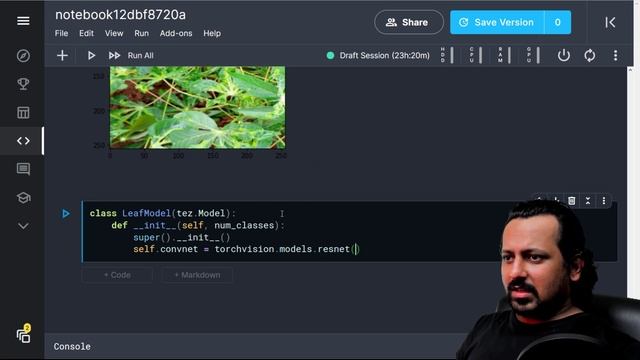Image resolution: width=640 pixels, height=360 pixels.
Task: View the GPU usage meter
Action: (x=533, y=55)
